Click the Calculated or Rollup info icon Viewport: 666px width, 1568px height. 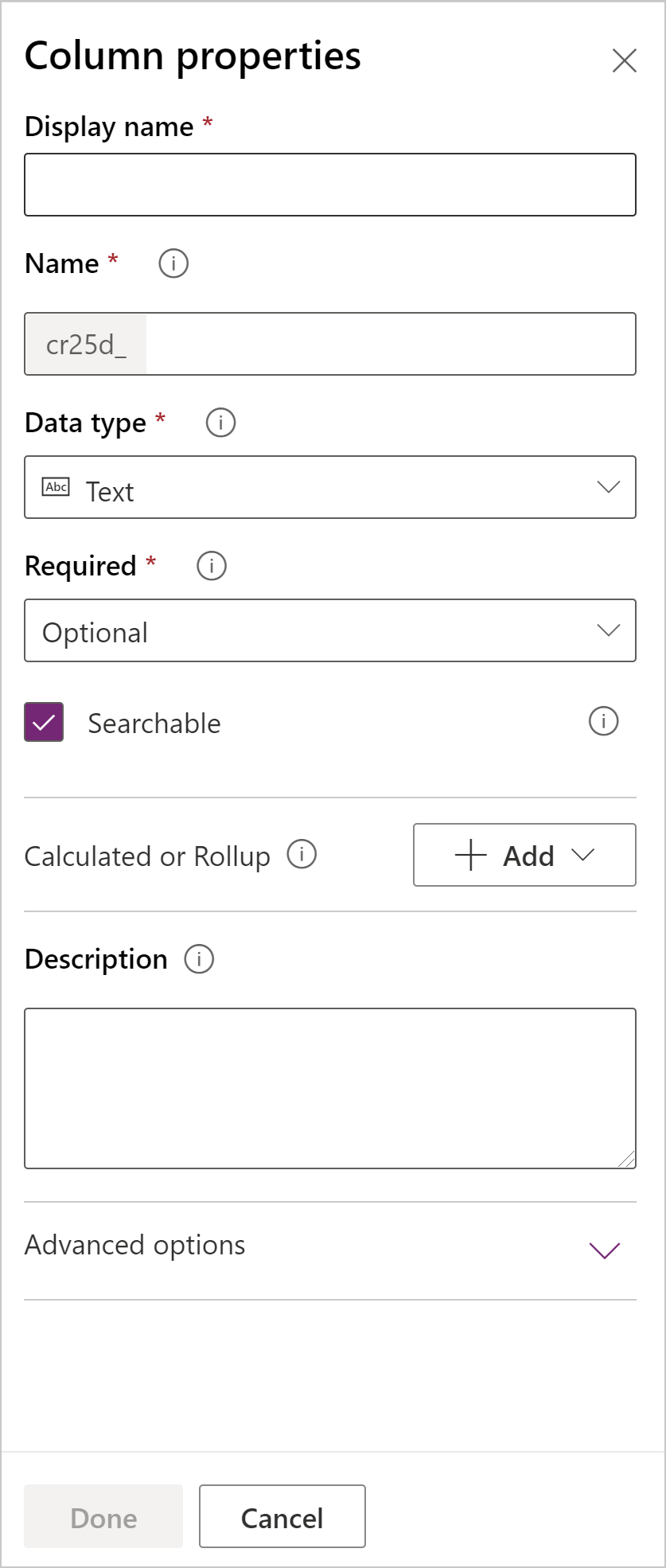(302, 854)
